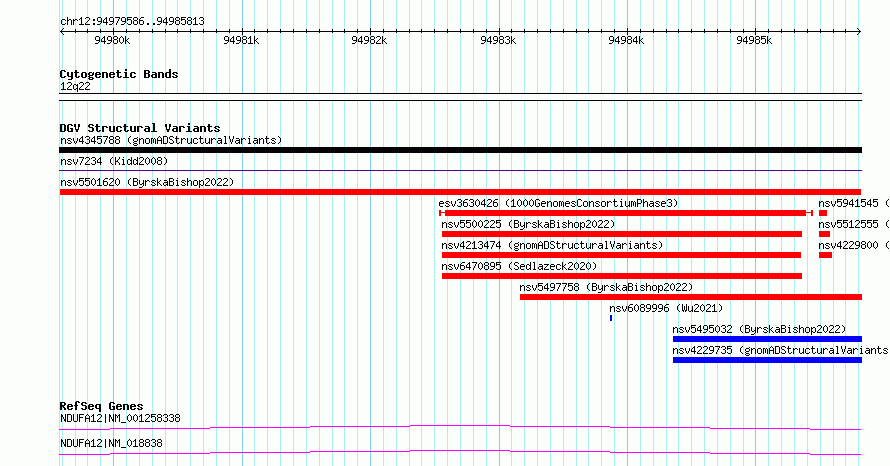The height and width of the screenshot is (466, 890).
Task: Click the NDUFA12|NM_018838 gene label
Action: coord(111,443)
